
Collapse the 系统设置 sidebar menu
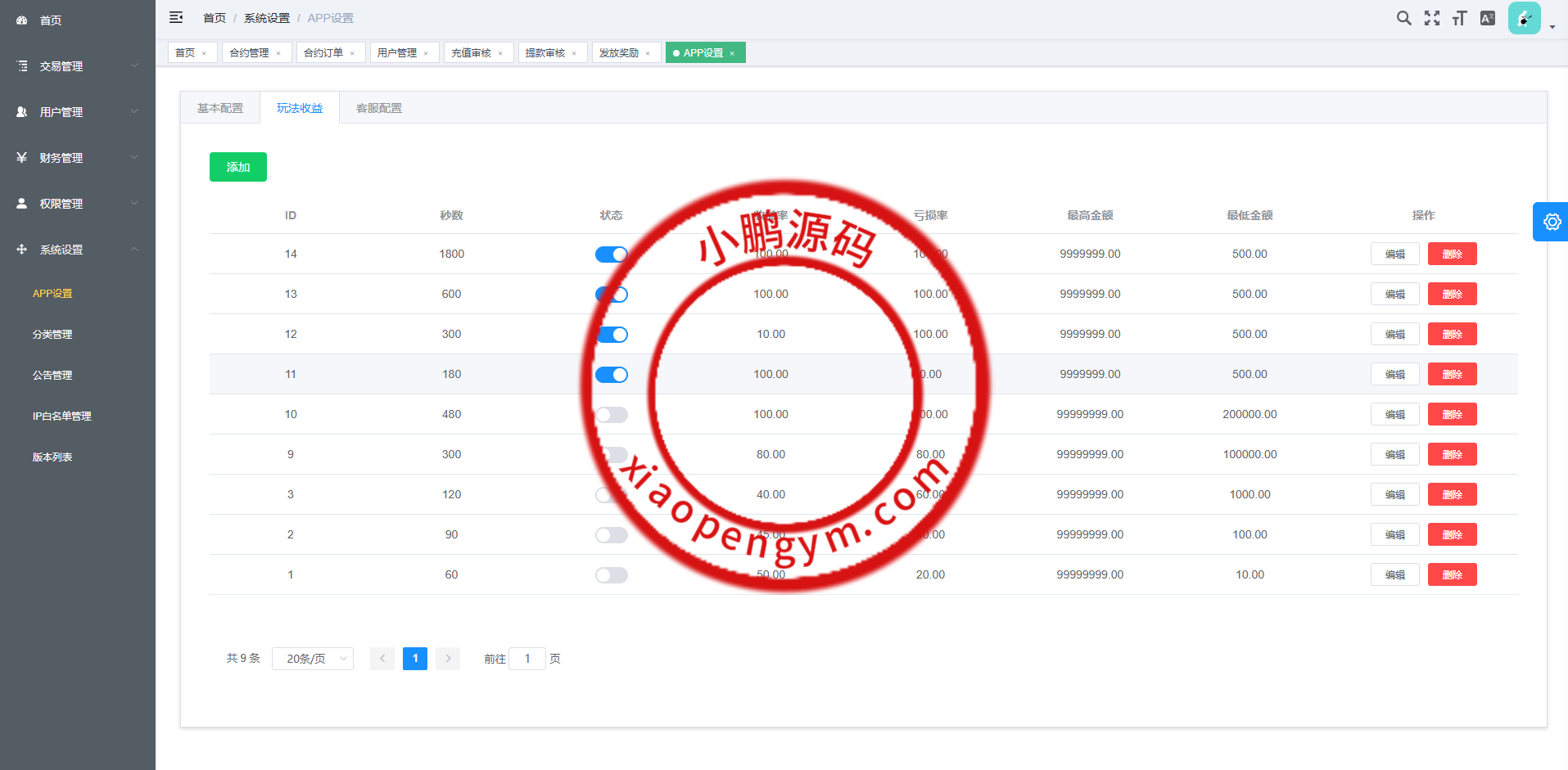[x=78, y=250]
